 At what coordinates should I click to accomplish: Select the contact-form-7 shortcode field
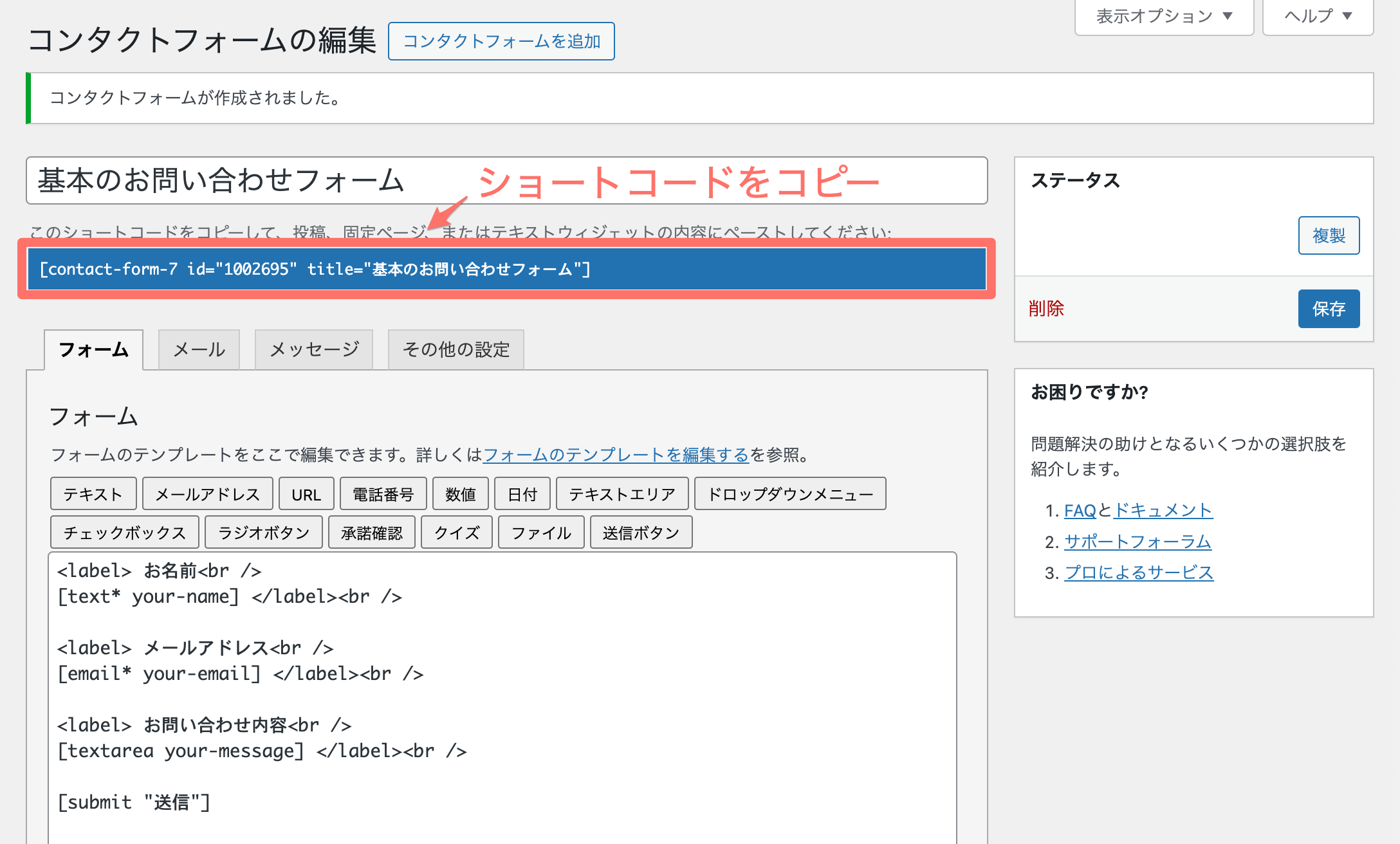(x=506, y=269)
